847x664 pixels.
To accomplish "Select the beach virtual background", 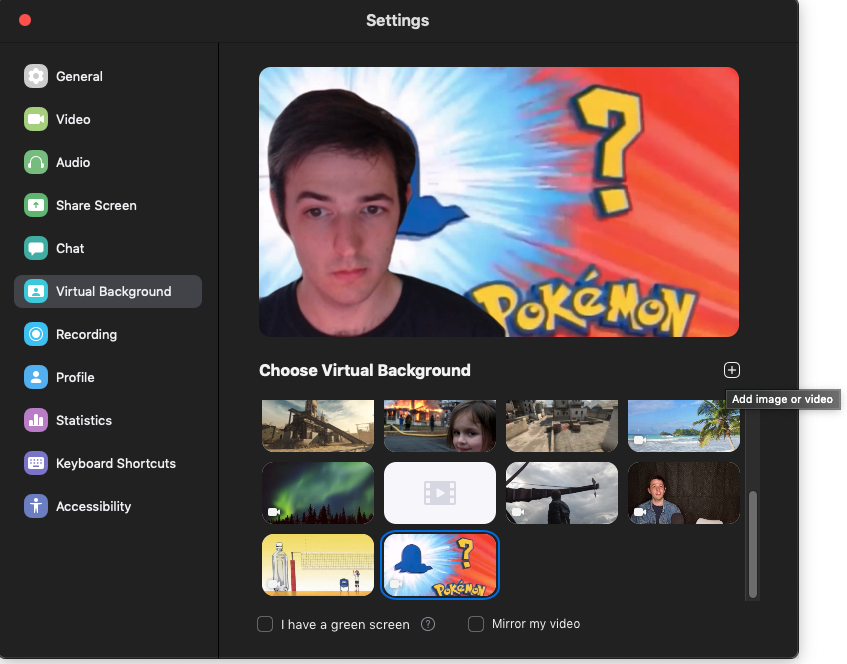I will coord(683,425).
